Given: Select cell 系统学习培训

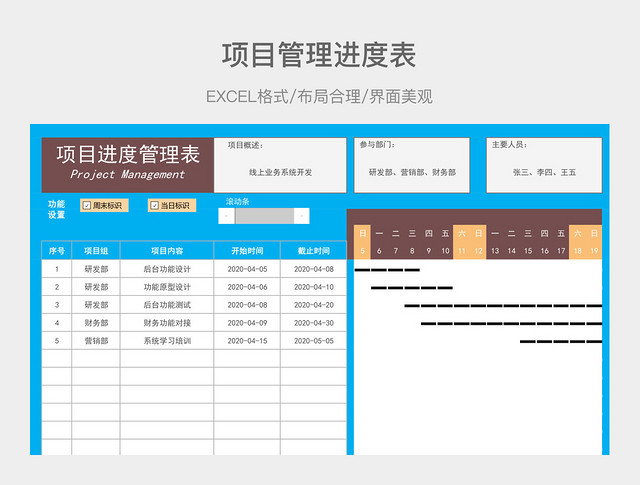Looking at the screenshot, I should (x=167, y=341).
